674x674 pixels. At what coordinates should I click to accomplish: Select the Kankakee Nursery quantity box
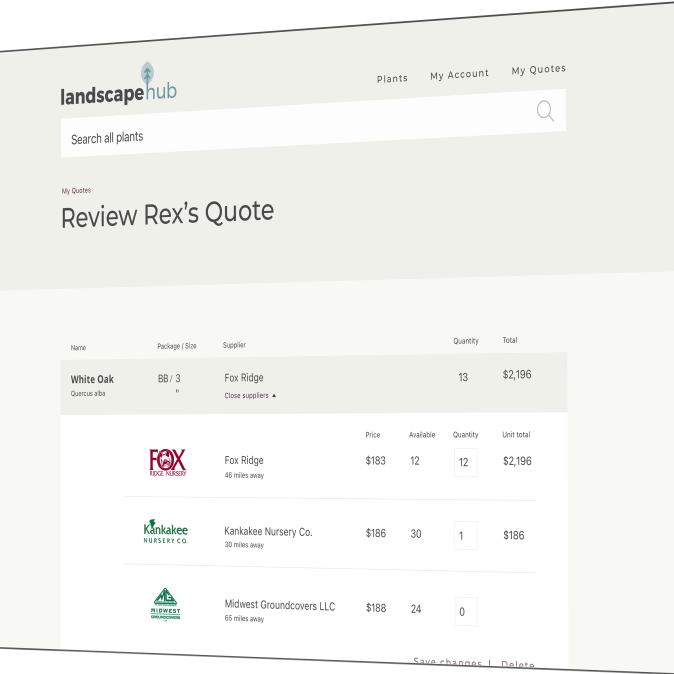pos(465,536)
